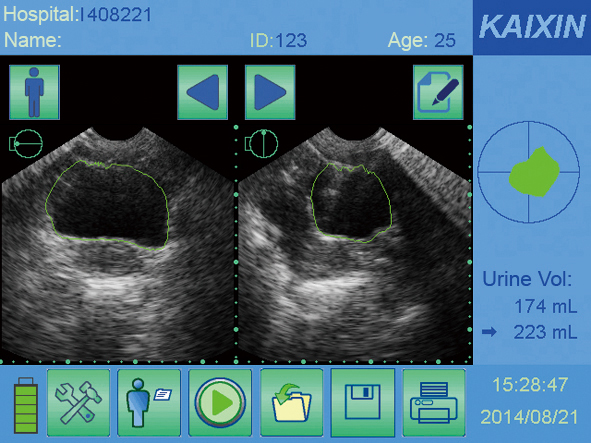Print report using printer icon
The image size is (591, 443).
tap(434, 403)
